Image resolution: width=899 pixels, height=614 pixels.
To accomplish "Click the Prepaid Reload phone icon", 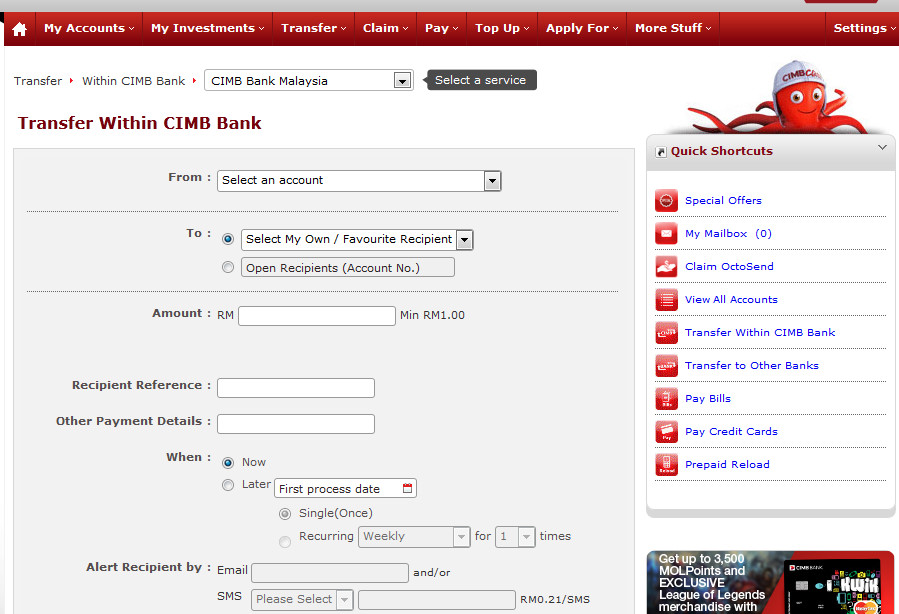I will (x=666, y=464).
